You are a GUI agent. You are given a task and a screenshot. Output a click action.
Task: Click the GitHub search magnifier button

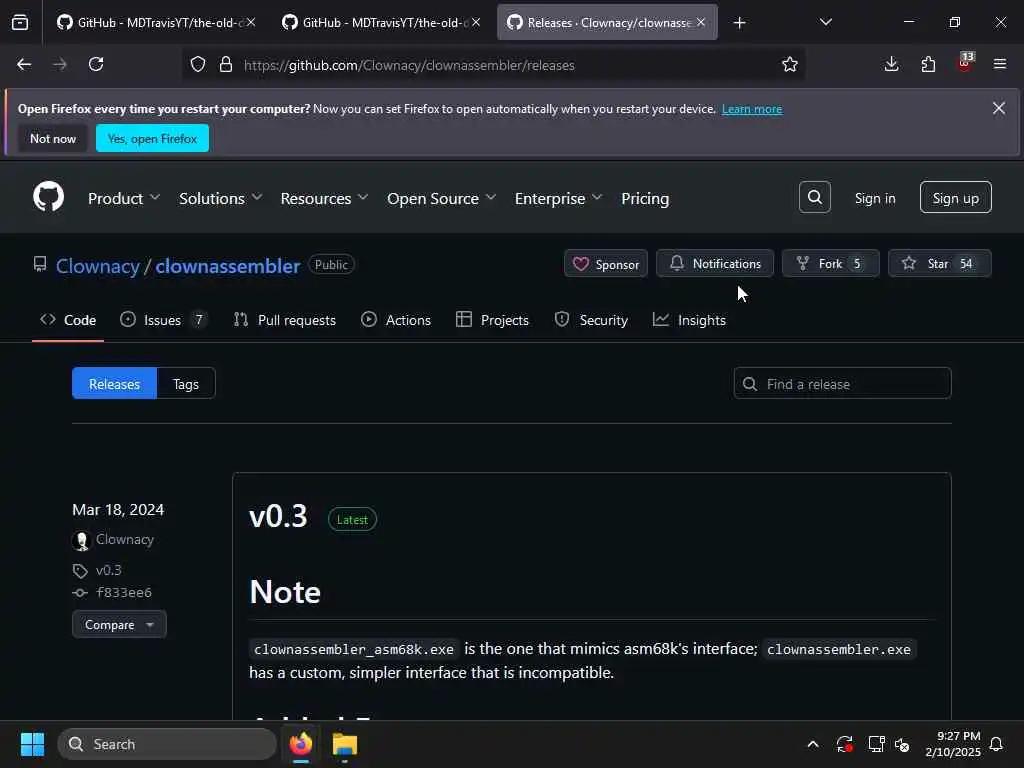pyautogui.click(x=815, y=197)
